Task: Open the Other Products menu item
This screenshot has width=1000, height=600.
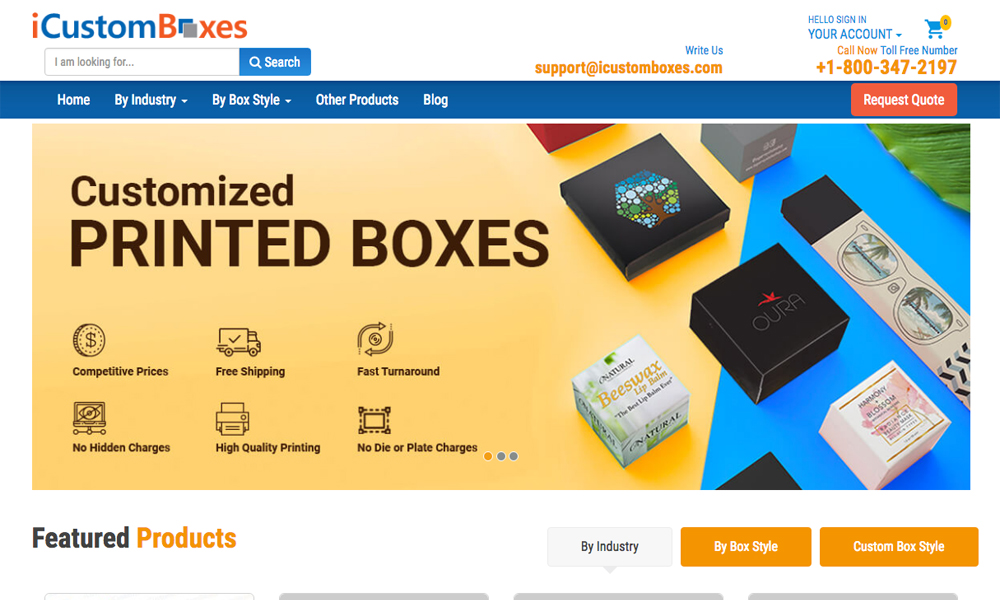Action: [357, 100]
